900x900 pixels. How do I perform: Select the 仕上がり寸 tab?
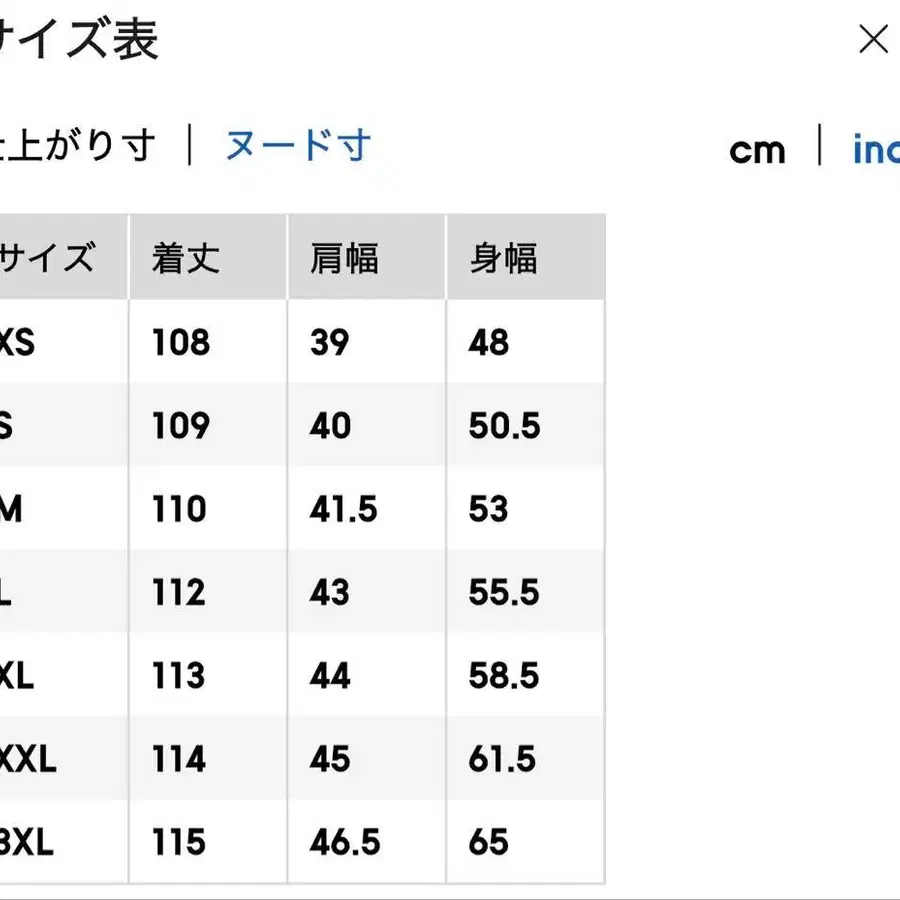(x=78, y=146)
